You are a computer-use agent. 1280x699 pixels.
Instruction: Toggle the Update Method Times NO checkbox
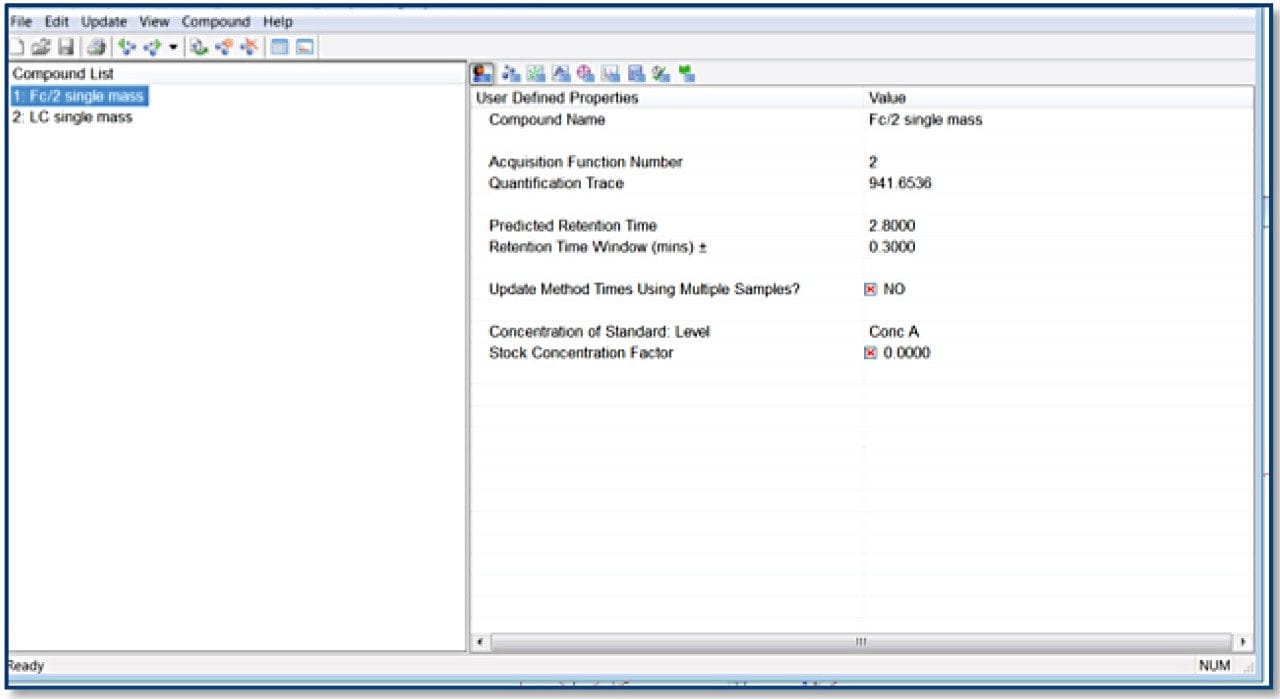click(870, 289)
